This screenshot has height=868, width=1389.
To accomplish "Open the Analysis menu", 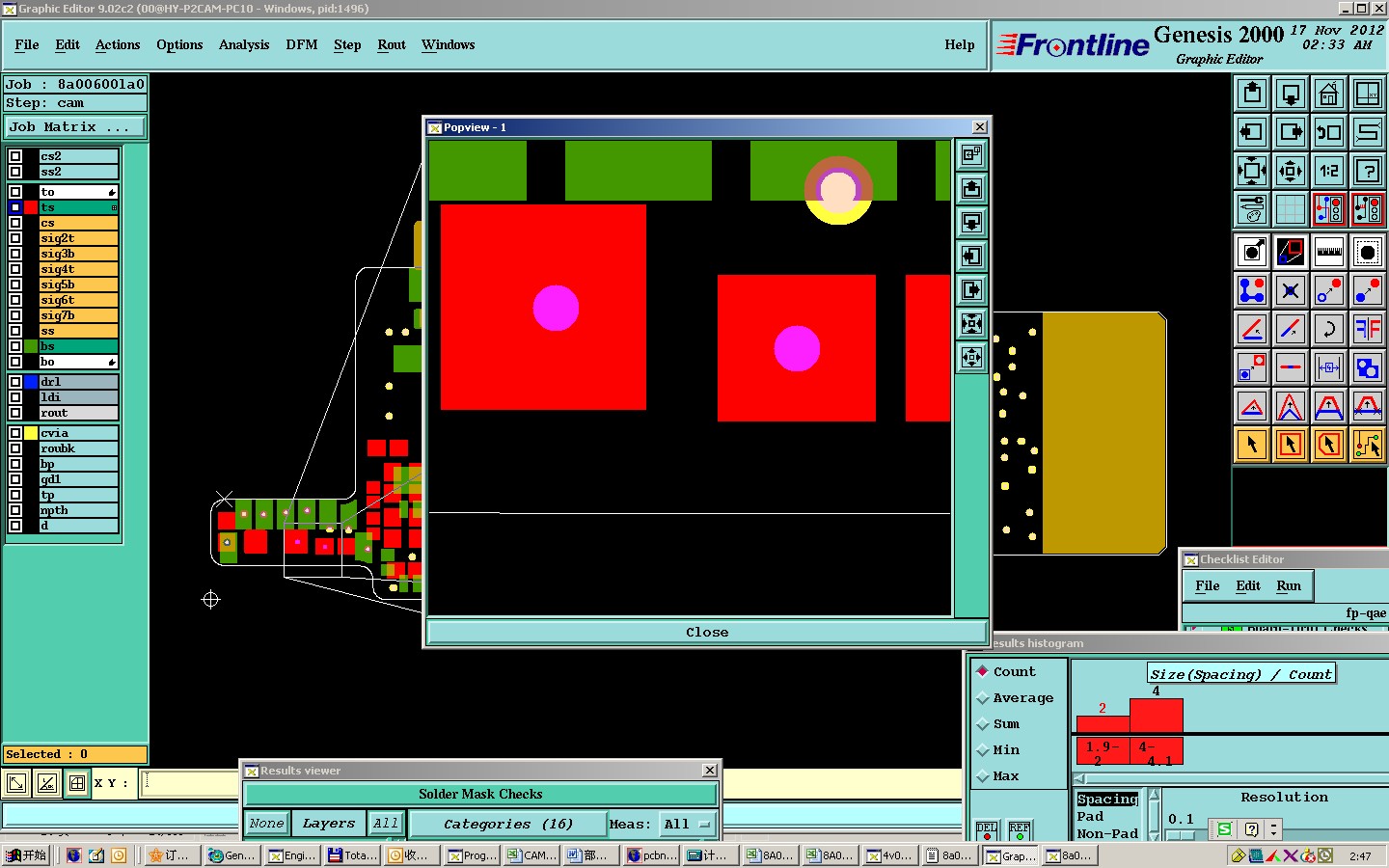I will pos(244,44).
